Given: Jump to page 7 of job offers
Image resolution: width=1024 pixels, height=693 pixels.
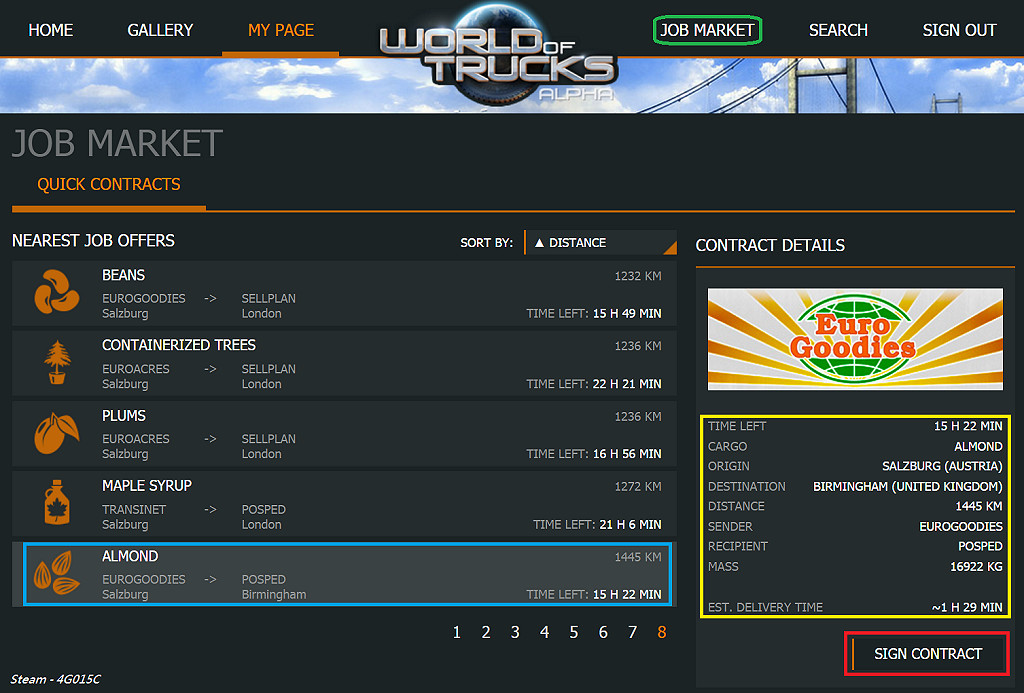Looking at the screenshot, I should (x=632, y=632).
